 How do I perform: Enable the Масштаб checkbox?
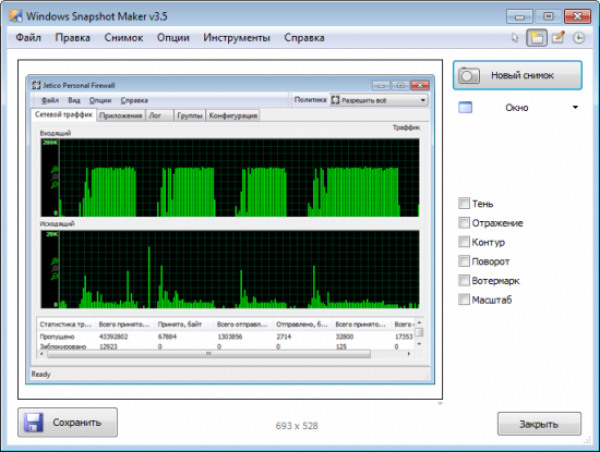click(464, 299)
